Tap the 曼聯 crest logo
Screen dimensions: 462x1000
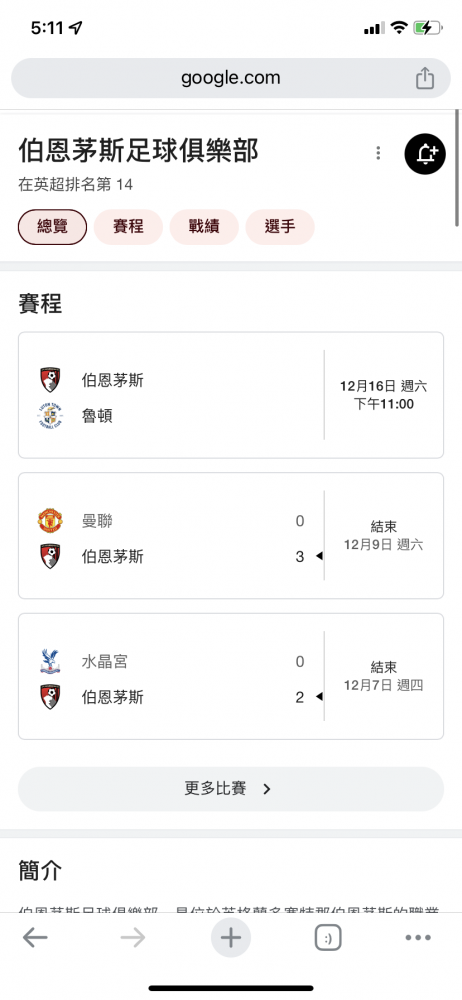[x=50, y=521]
